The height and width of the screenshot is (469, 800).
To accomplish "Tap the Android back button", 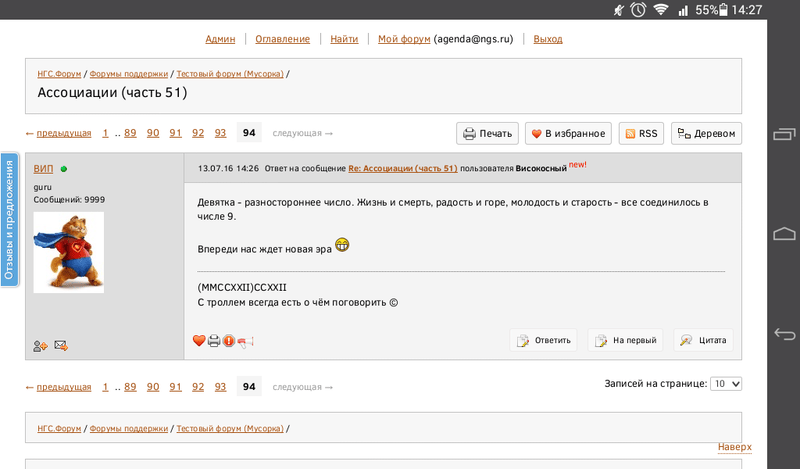I will 784,334.
